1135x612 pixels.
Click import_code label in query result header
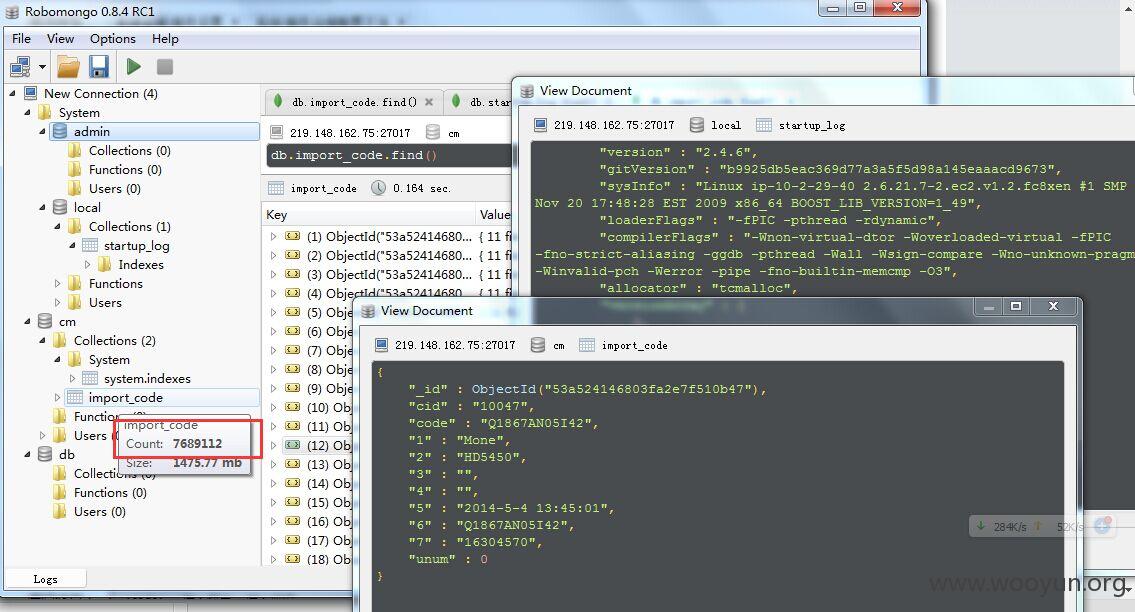pos(324,189)
